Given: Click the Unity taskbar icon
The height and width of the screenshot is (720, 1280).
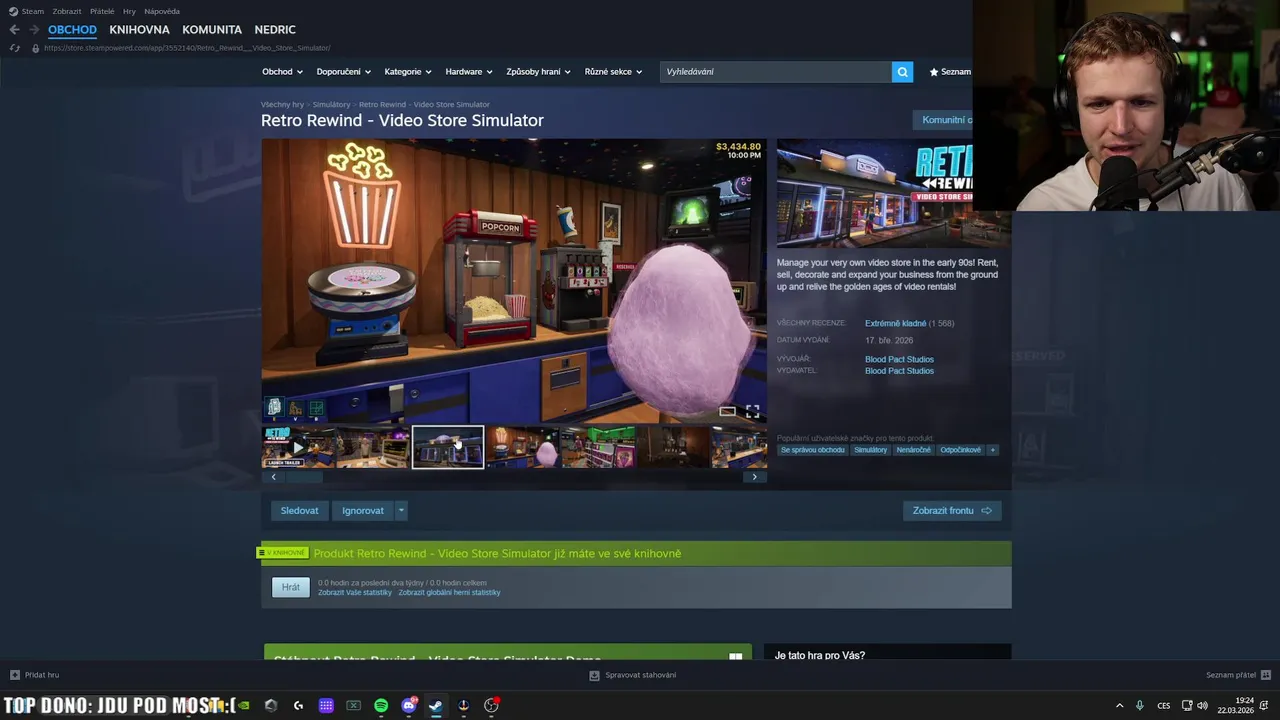Looking at the screenshot, I should click(271, 705).
